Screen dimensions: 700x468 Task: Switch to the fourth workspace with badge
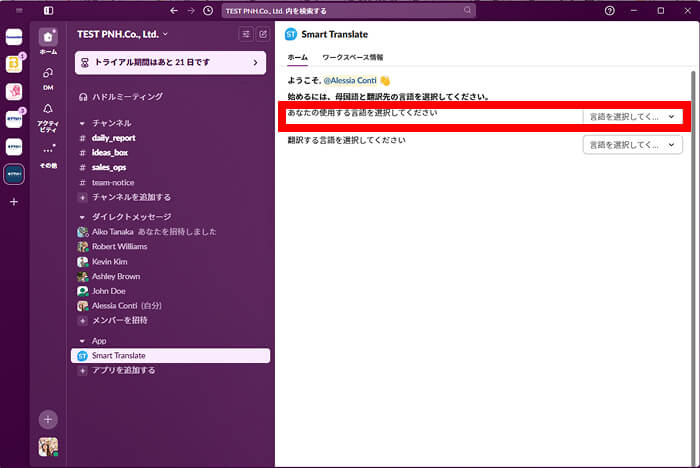click(x=14, y=119)
